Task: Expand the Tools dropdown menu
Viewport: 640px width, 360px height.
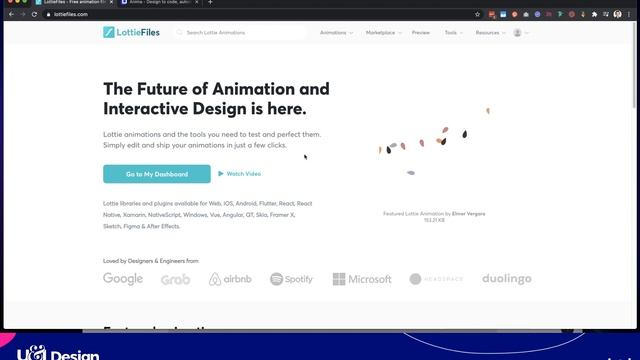Action: [x=453, y=33]
